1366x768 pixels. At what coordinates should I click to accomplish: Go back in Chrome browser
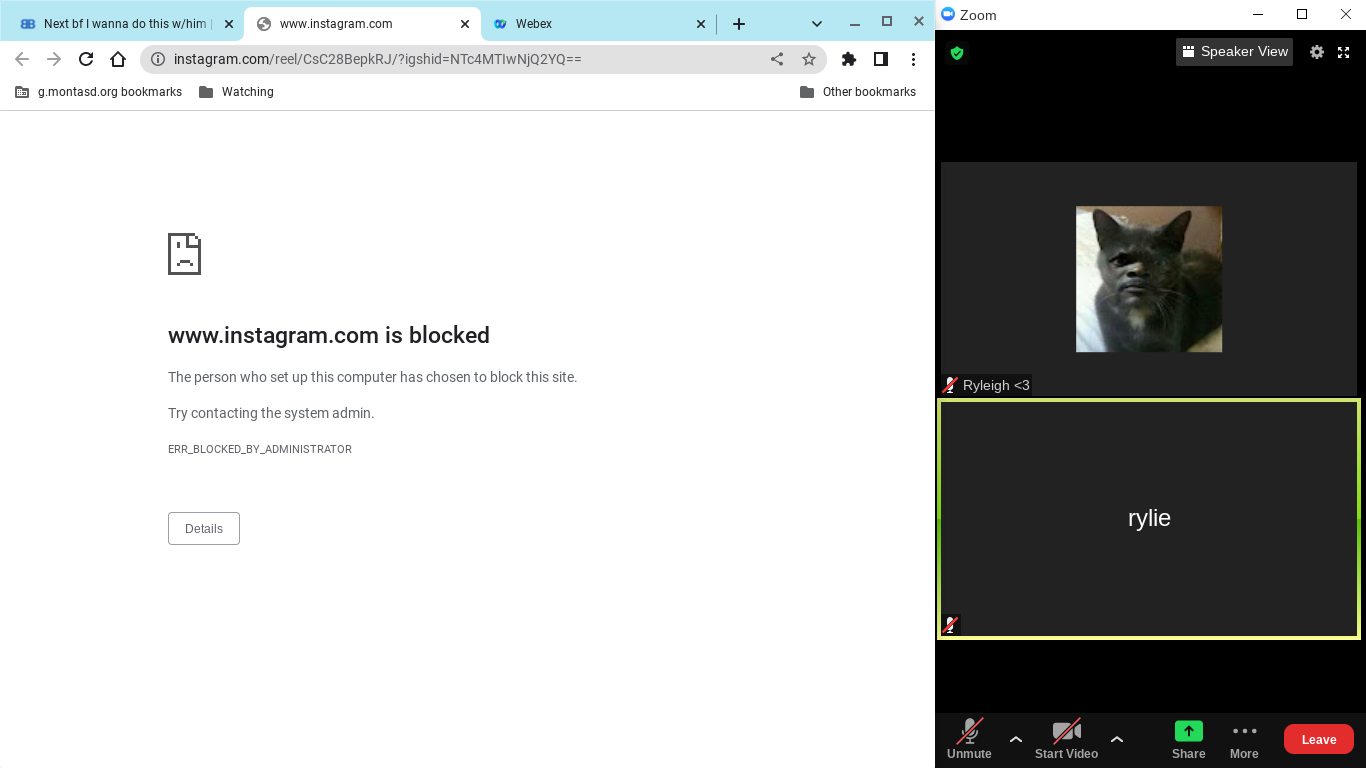(x=22, y=59)
